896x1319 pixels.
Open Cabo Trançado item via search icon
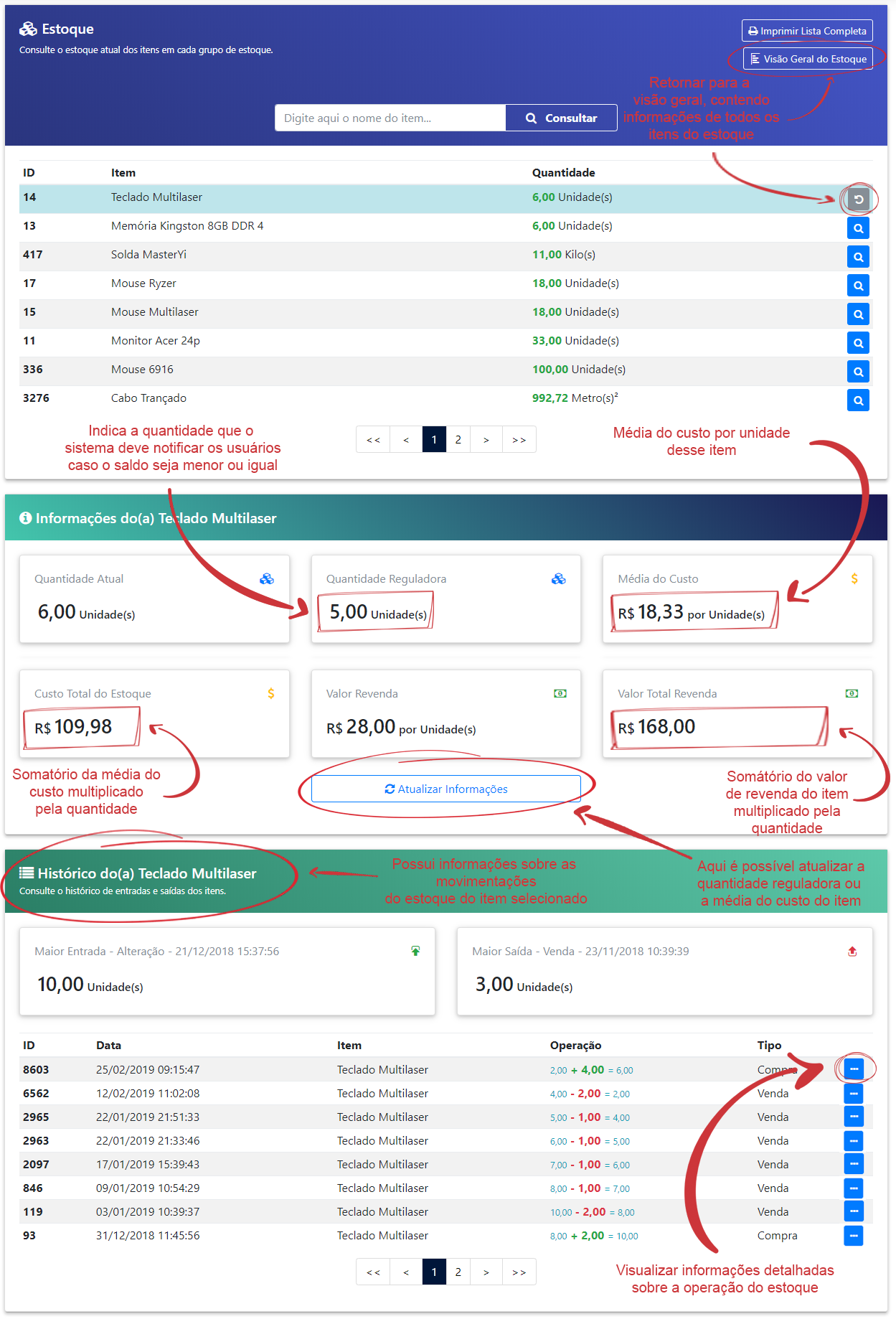[x=858, y=400]
